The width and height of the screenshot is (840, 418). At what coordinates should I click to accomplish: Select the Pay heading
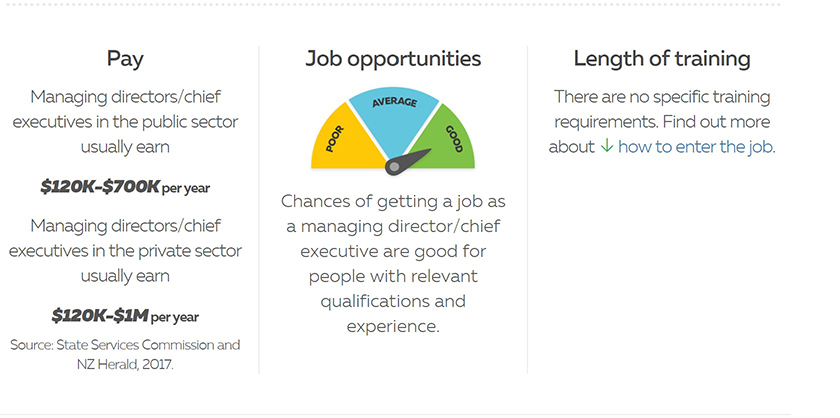(125, 58)
